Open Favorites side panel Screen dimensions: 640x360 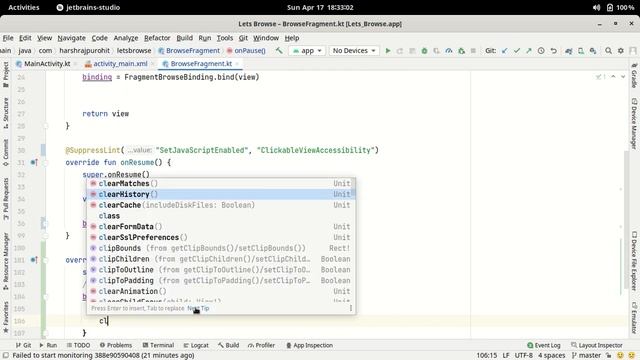coord(6,317)
